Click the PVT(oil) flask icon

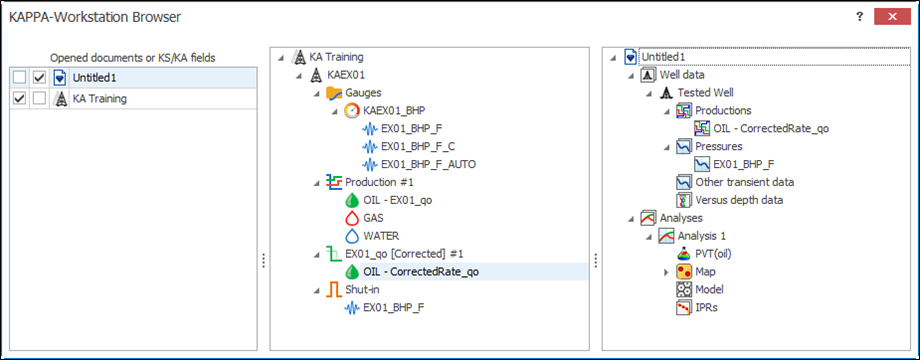click(x=684, y=254)
